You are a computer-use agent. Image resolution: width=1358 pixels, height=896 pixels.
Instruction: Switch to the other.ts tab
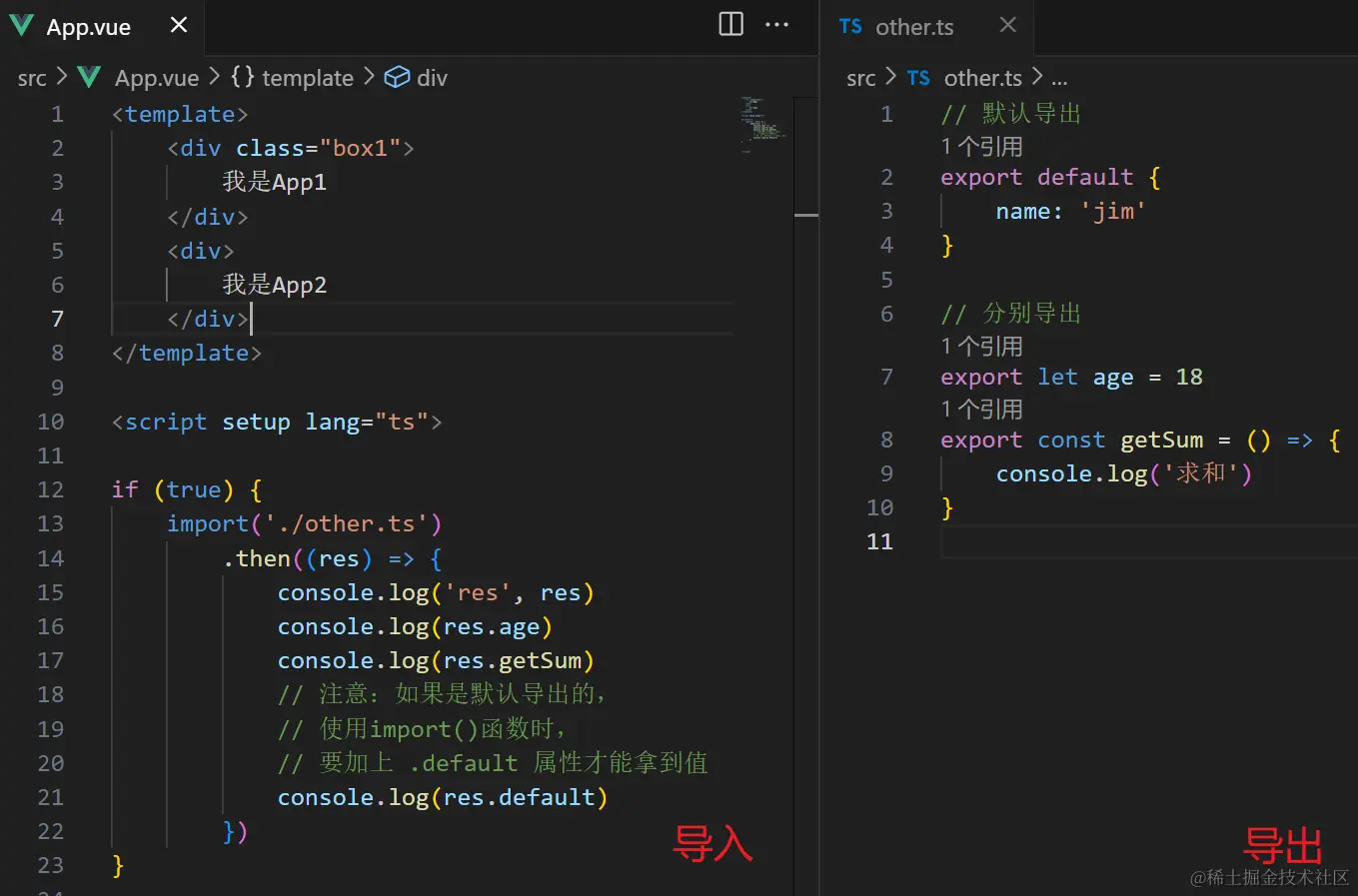click(x=914, y=27)
